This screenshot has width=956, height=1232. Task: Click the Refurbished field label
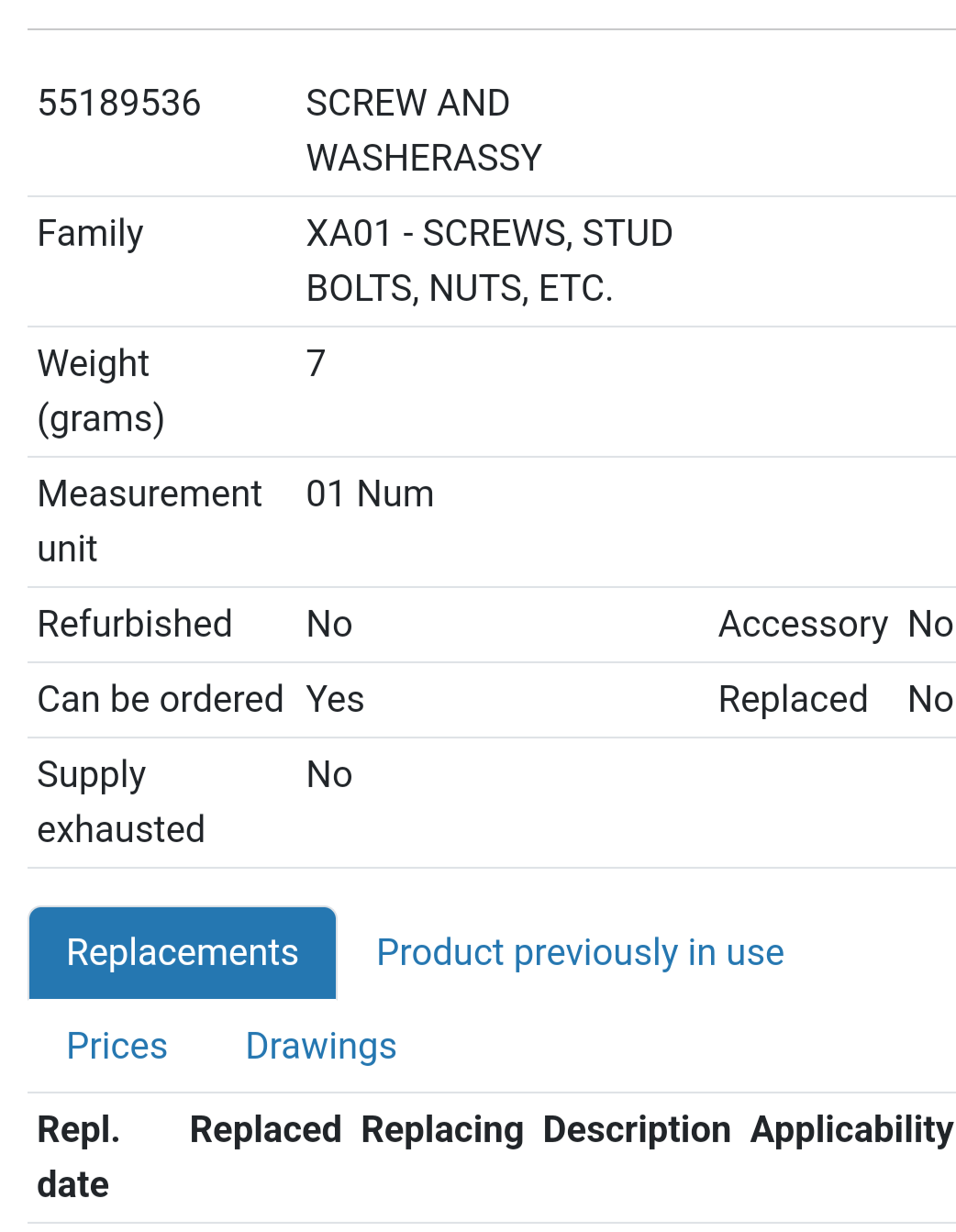tap(135, 624)
